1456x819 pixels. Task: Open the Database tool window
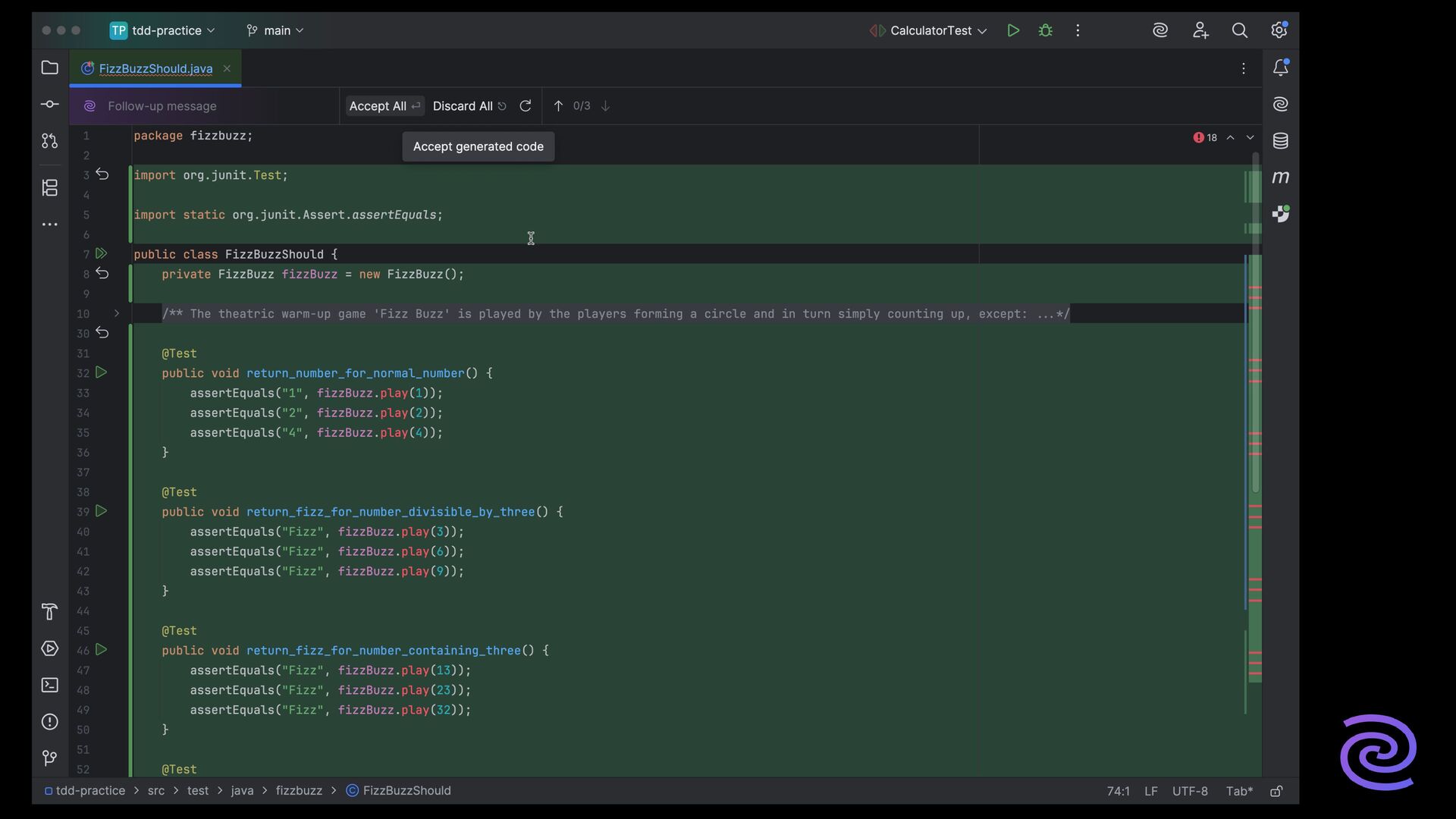(x=1280, y=141)
